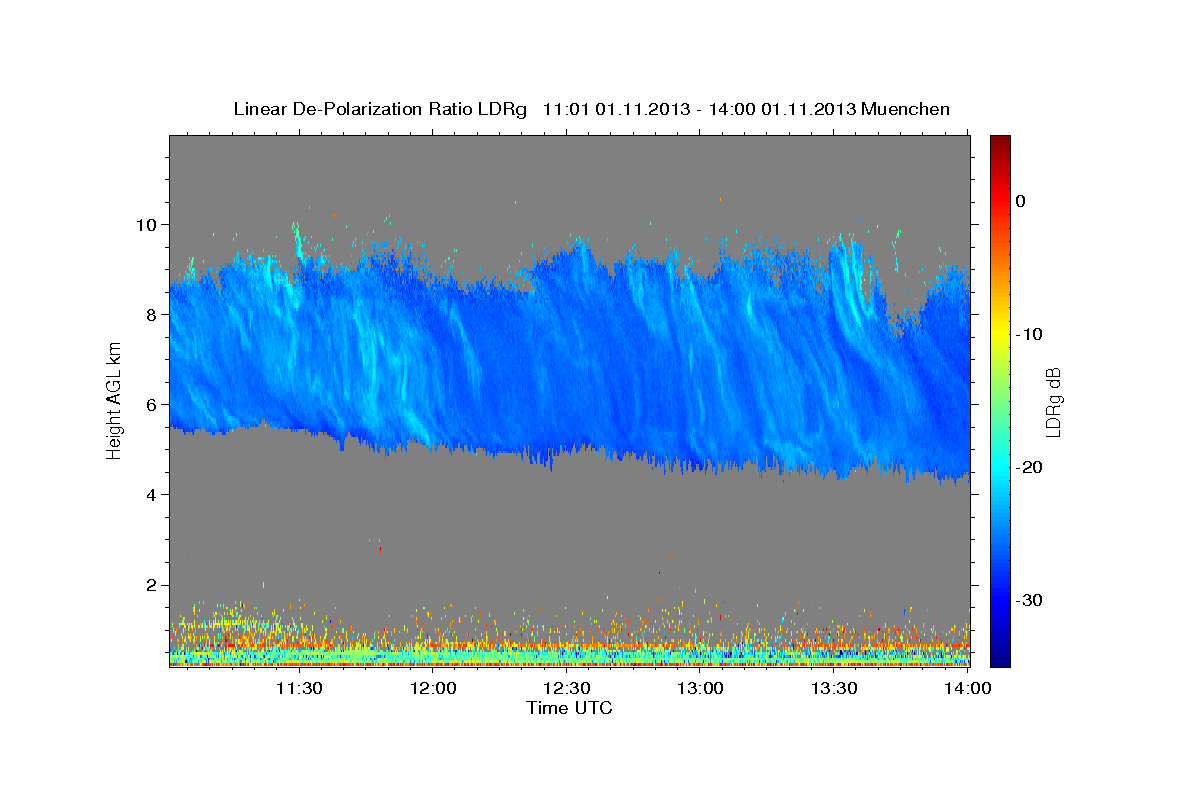Viewport: 1200px width, 800px height.
Task: Click the 'Height AGL km' axis label
Action: pos(114,400)
